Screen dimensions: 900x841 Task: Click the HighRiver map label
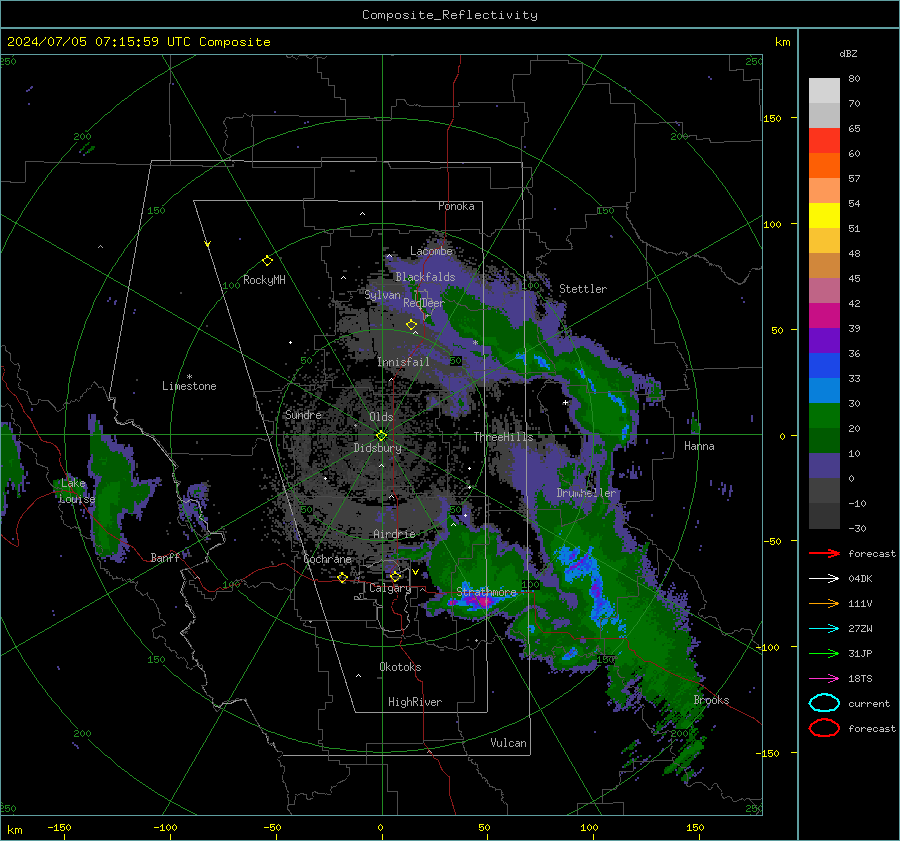tap(415, 702)
